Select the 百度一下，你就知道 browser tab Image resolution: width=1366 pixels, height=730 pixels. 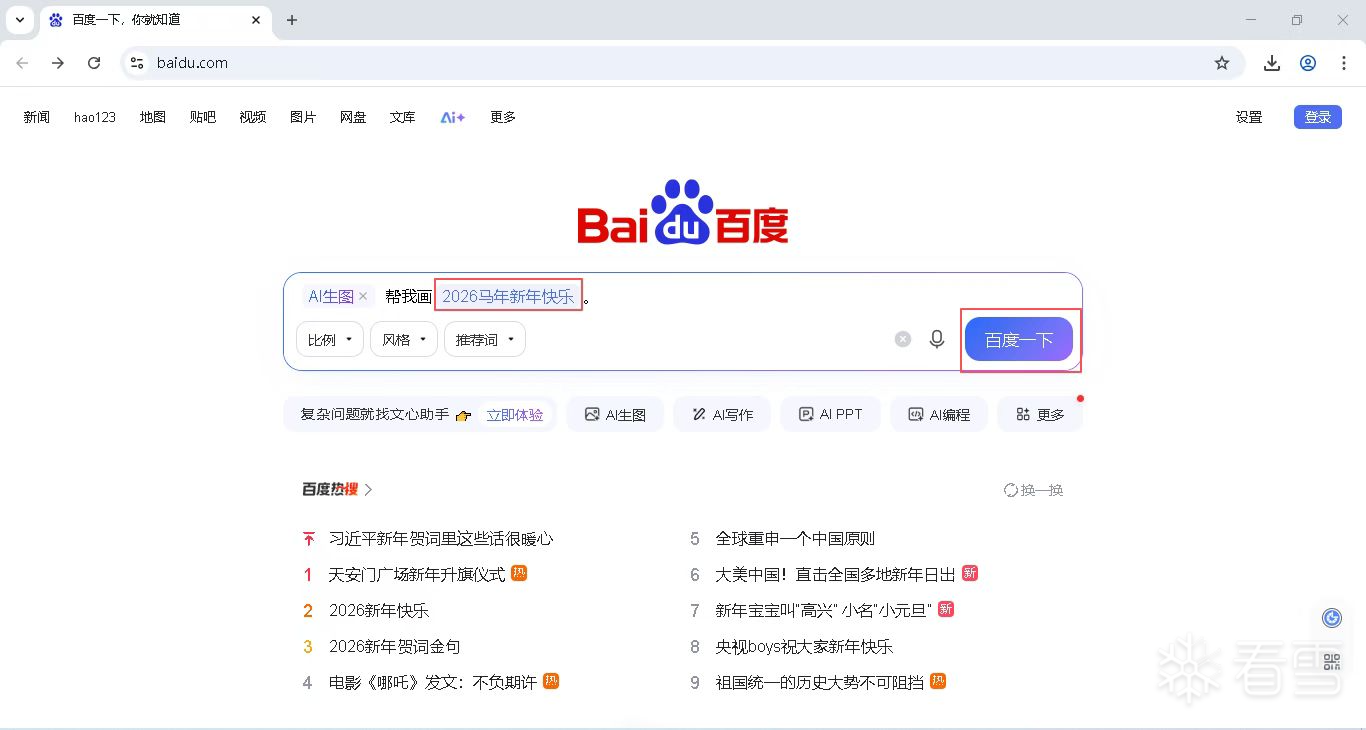(x=156, y=20)
